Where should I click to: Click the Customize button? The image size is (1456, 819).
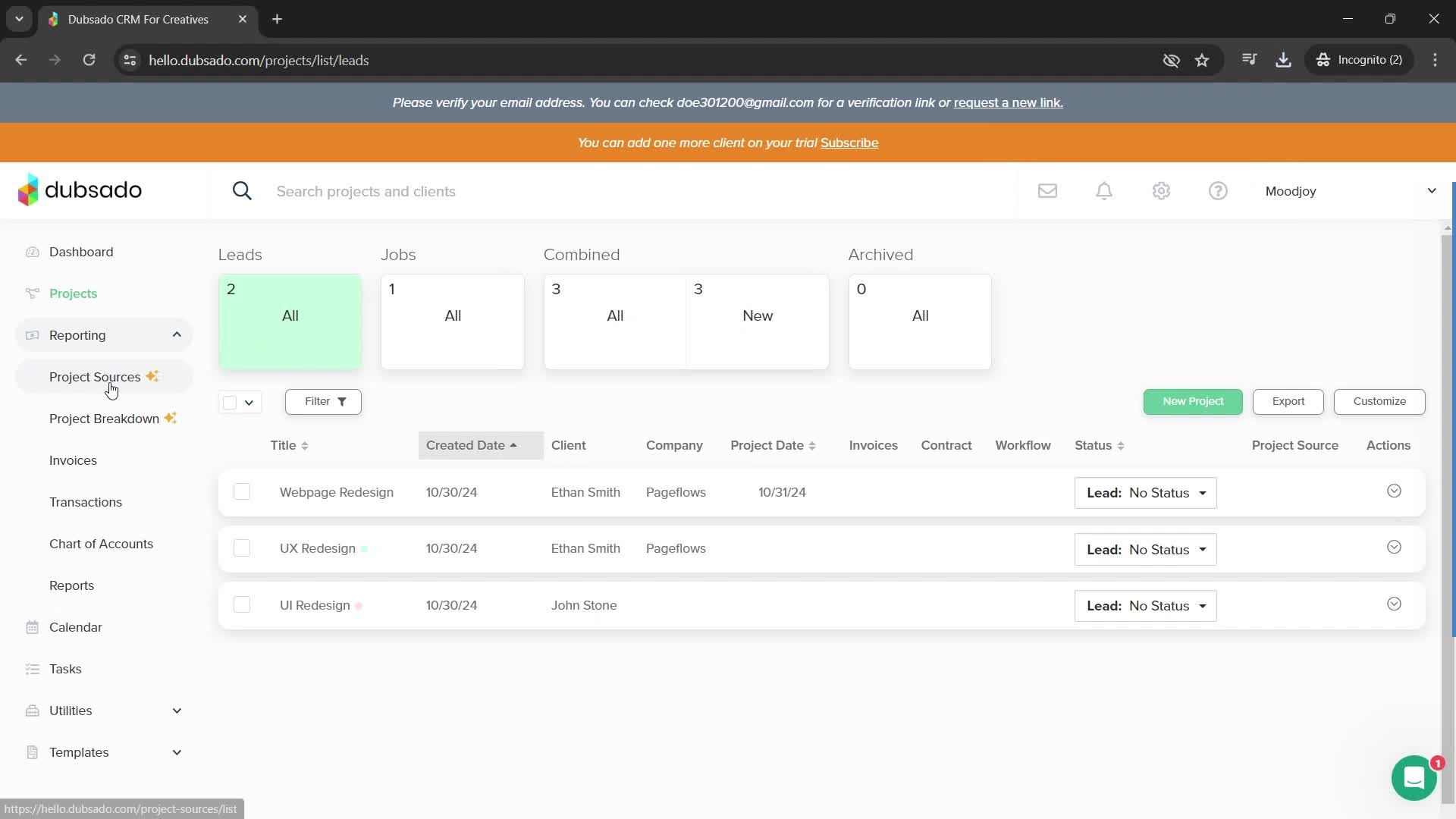pyautogui.click(x=1379, y=401)
